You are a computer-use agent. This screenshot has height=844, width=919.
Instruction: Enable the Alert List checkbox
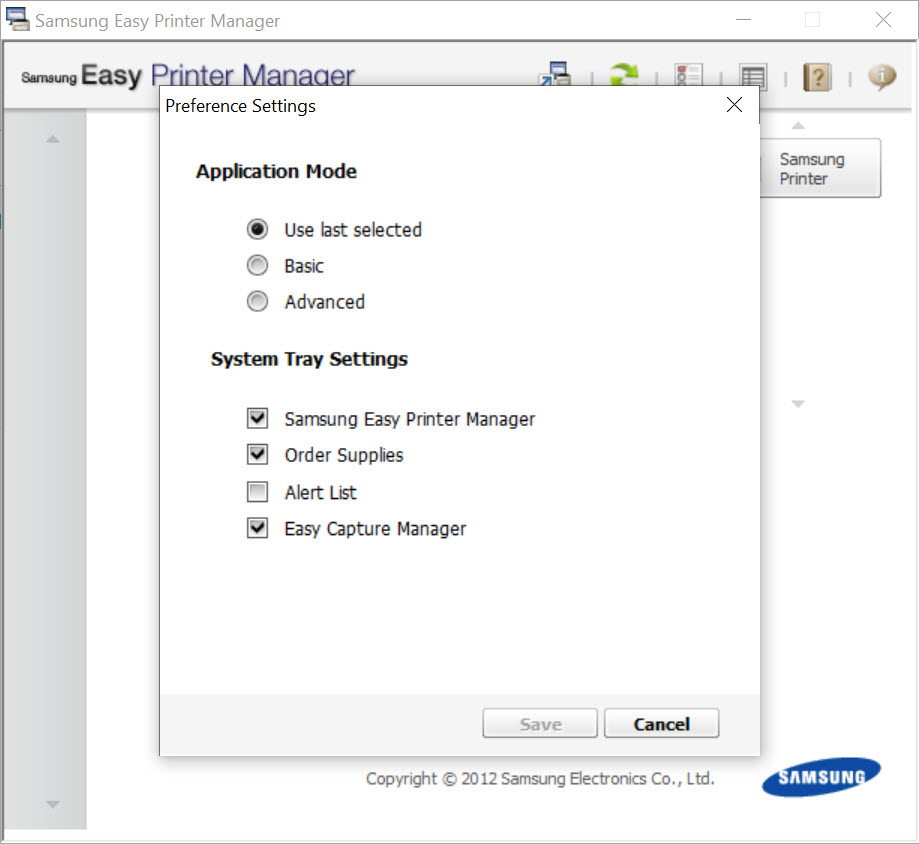[257, 492]
